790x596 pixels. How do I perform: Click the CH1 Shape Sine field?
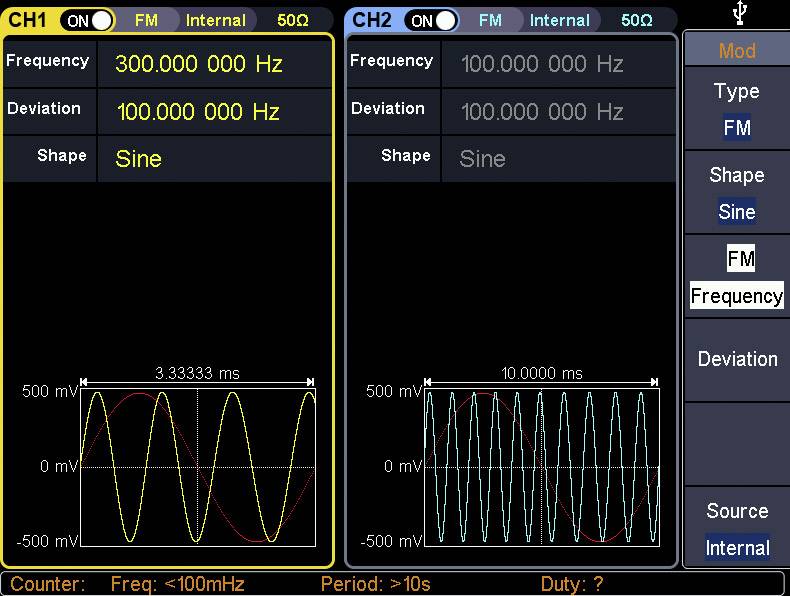[139, 158]
